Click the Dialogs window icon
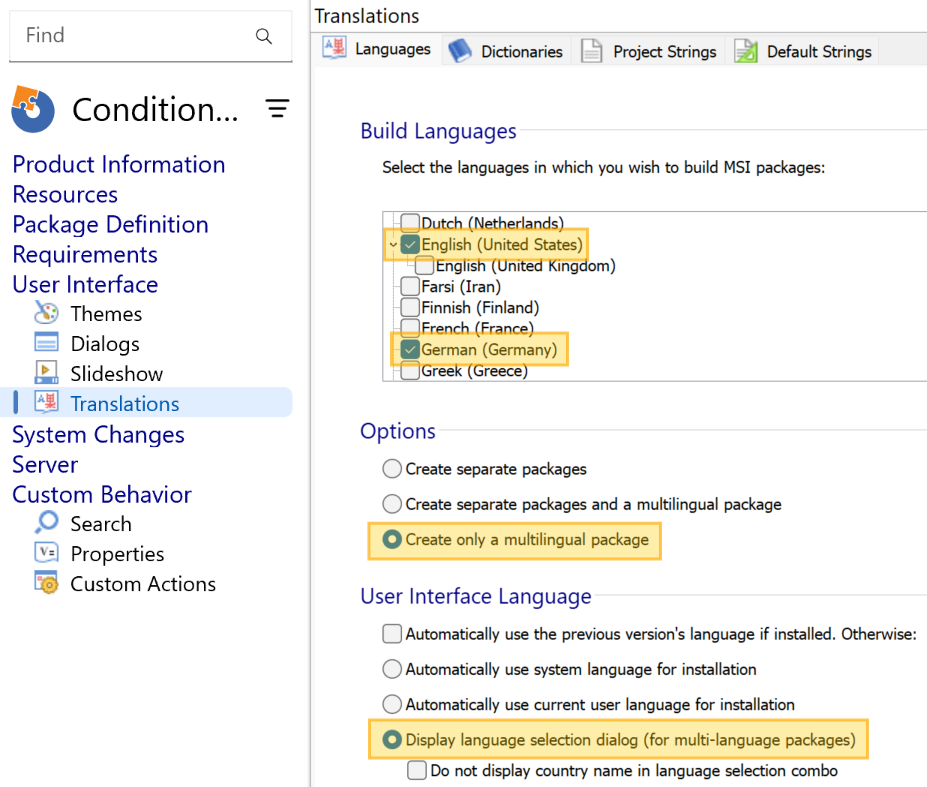927x787 pixels. pyautogui.click(x=46, y=343)
